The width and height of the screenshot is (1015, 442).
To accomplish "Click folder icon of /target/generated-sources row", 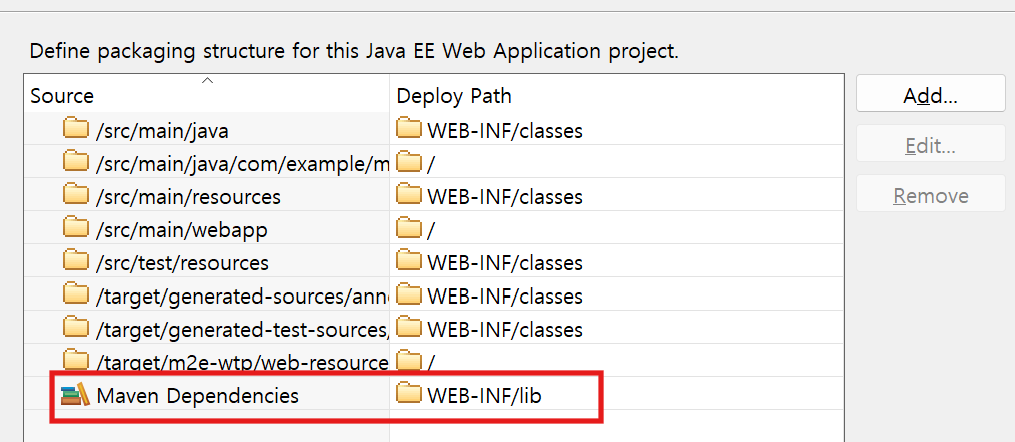I will point(76,295).
